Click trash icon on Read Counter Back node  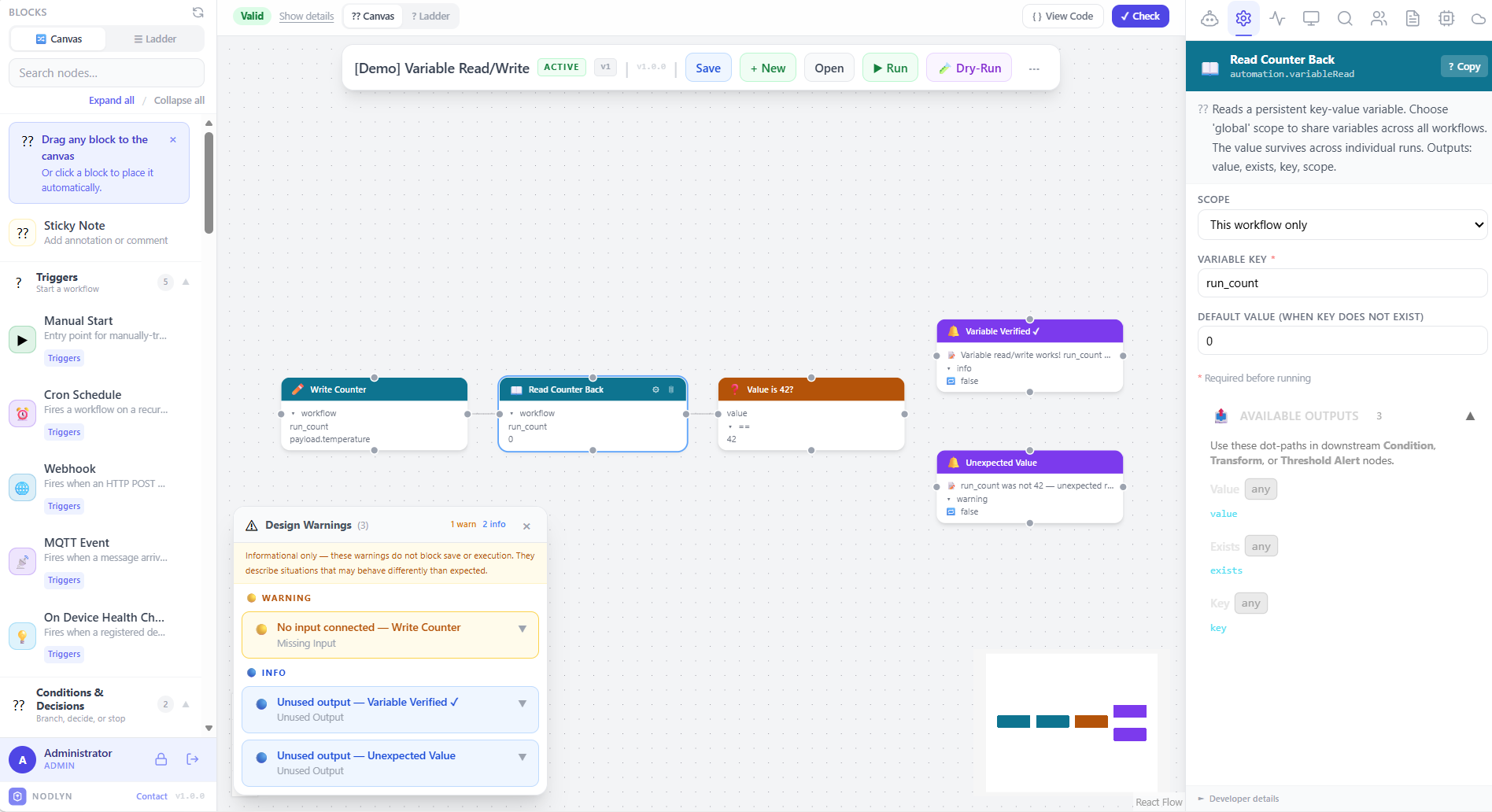pos(671,389)
